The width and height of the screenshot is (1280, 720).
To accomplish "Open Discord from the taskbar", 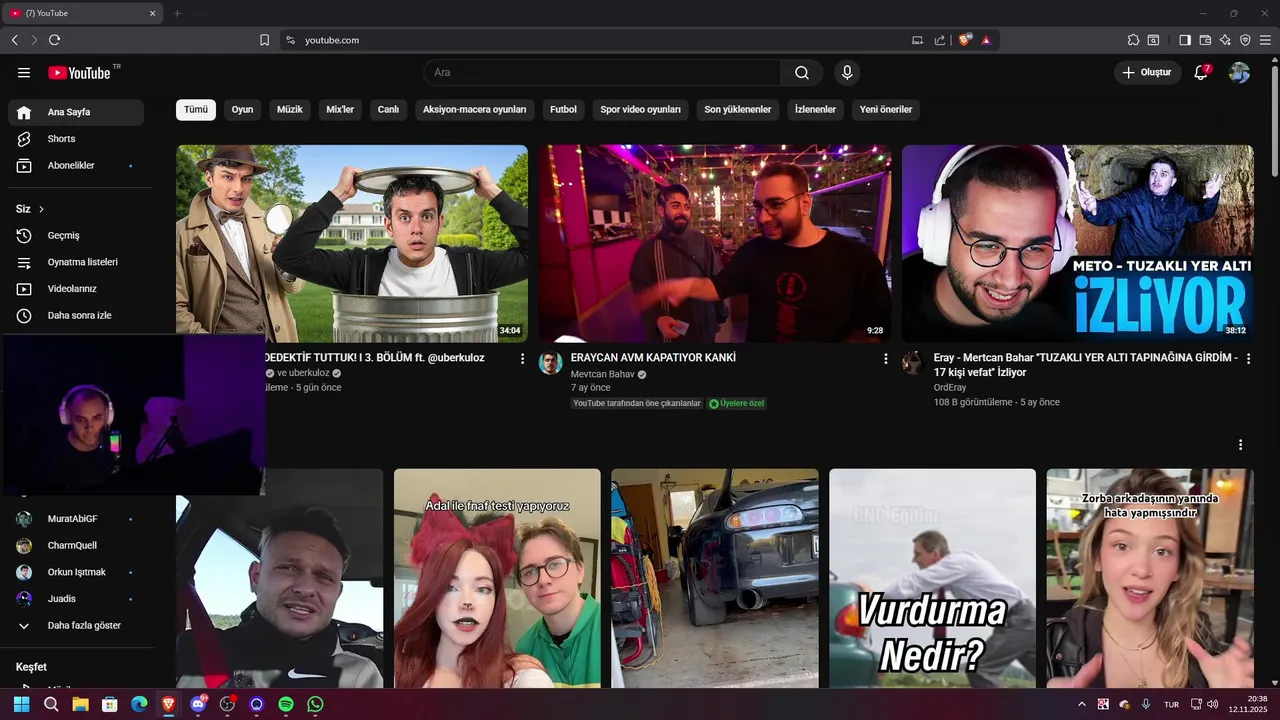I will (x=198, y=704).
